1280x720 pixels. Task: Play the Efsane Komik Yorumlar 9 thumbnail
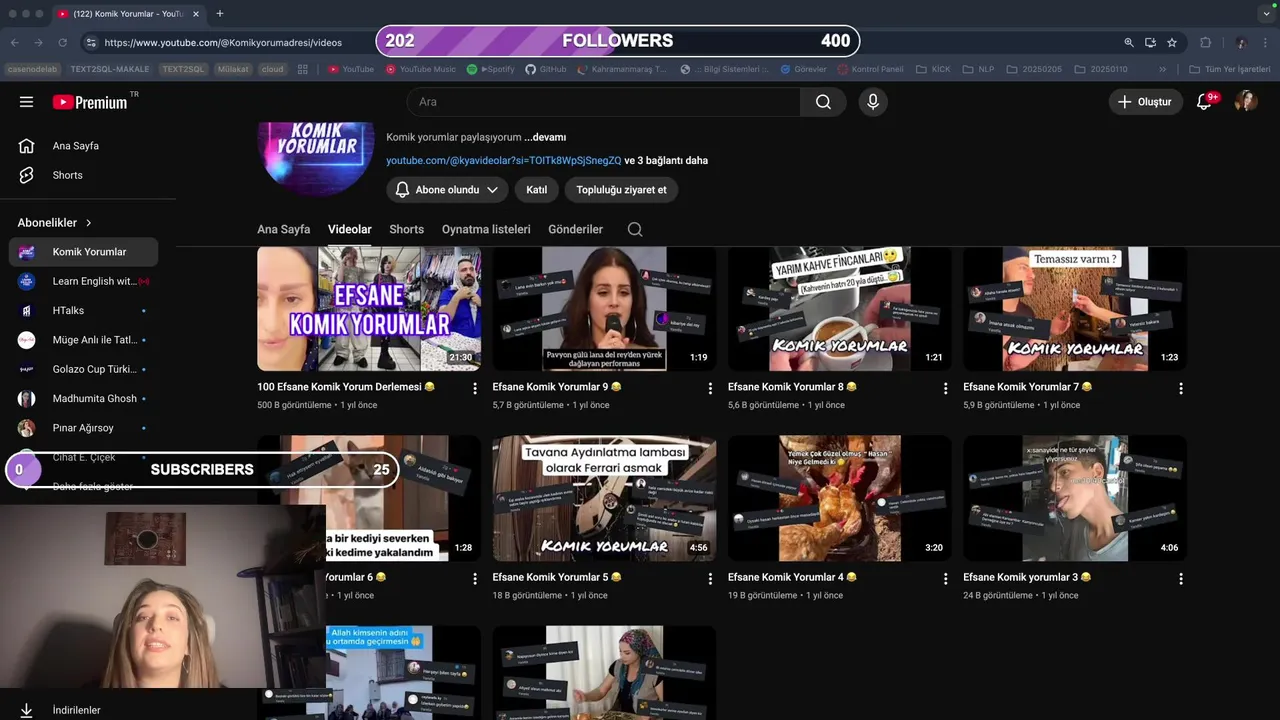click(604, 308)
